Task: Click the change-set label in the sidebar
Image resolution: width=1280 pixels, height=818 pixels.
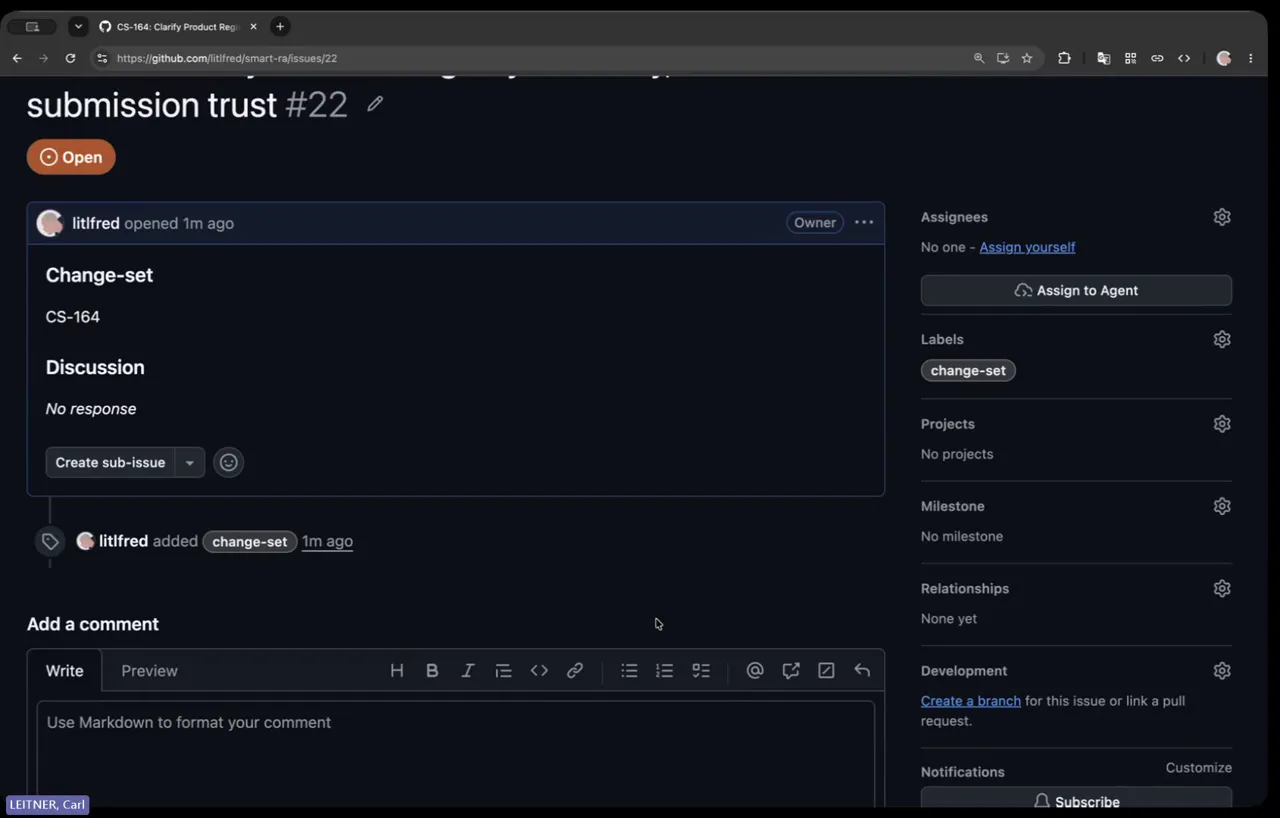Action: pos(968,370)
